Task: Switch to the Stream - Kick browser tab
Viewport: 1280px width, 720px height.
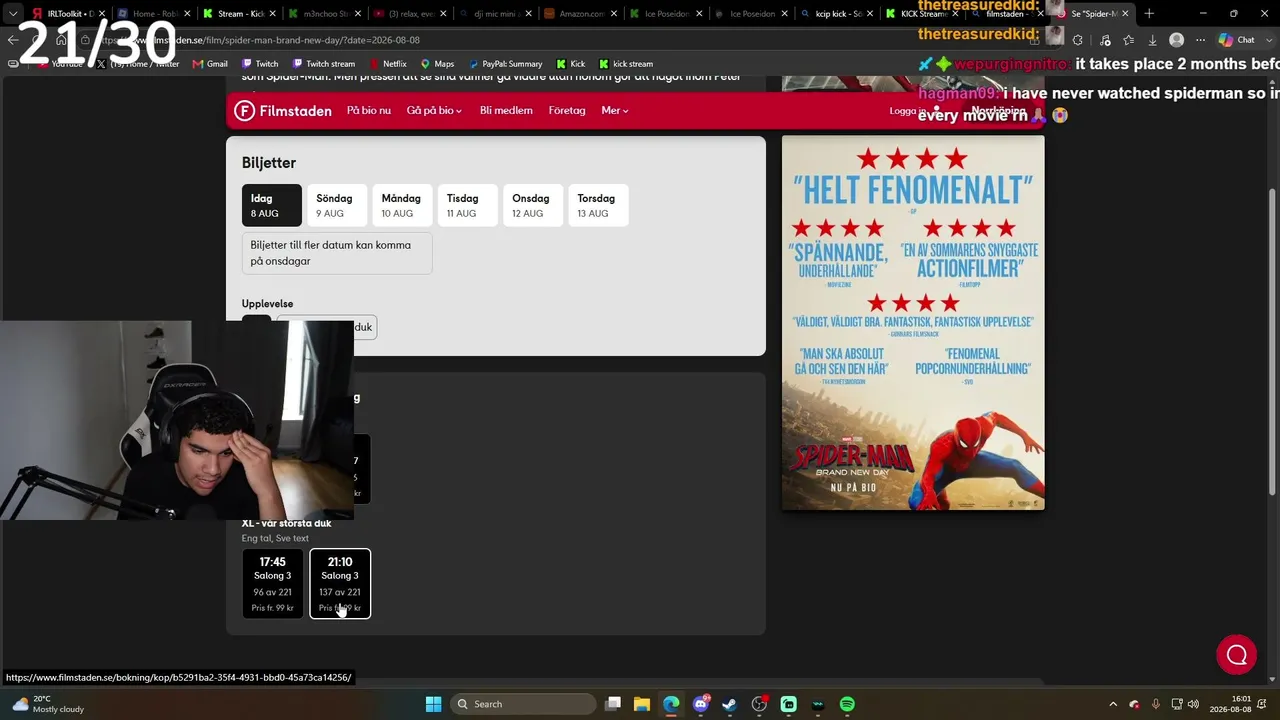Action: click(x=238, y=14)
